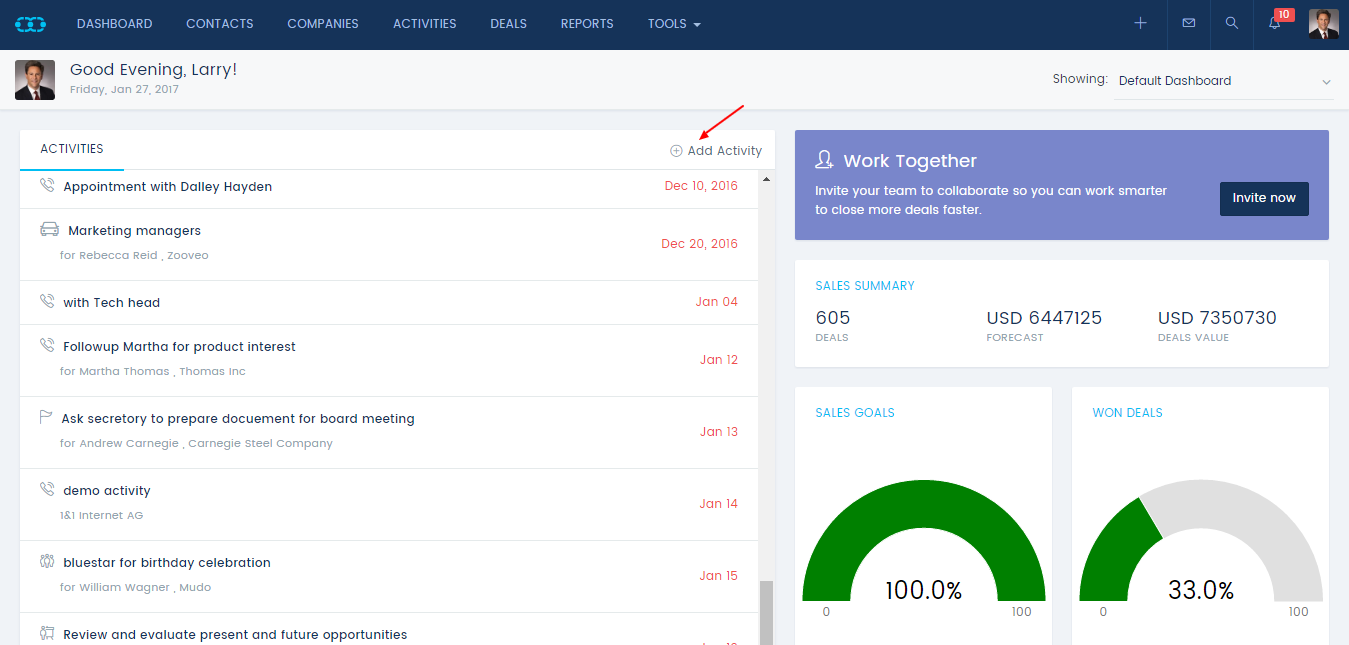Click the Won Deals 33.0% gauge
The image size is (1349, 645).
pos(1201,540)
